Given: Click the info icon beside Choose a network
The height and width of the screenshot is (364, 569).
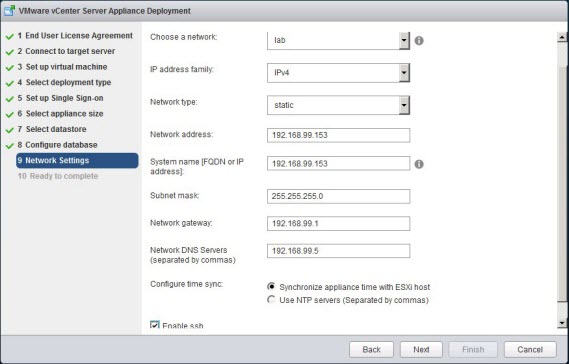Looking at the screenshot, I should click(419, 41).
